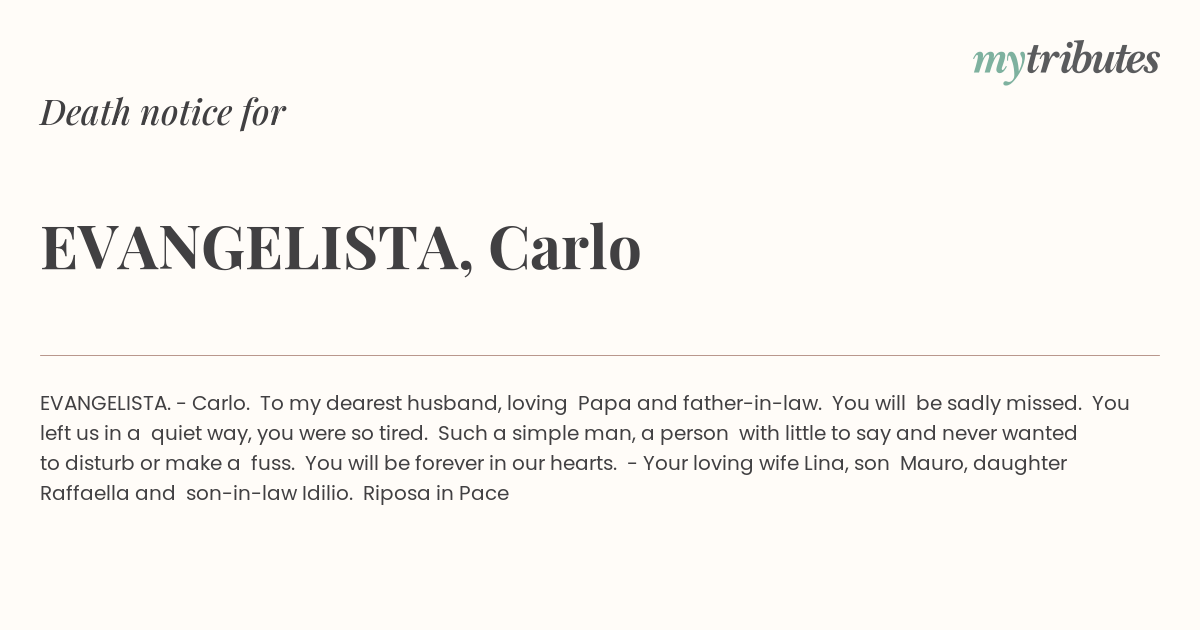
Task: Click 'EVANGELISTA. - Carlo.' at the paragraph start
Action: 145,403
